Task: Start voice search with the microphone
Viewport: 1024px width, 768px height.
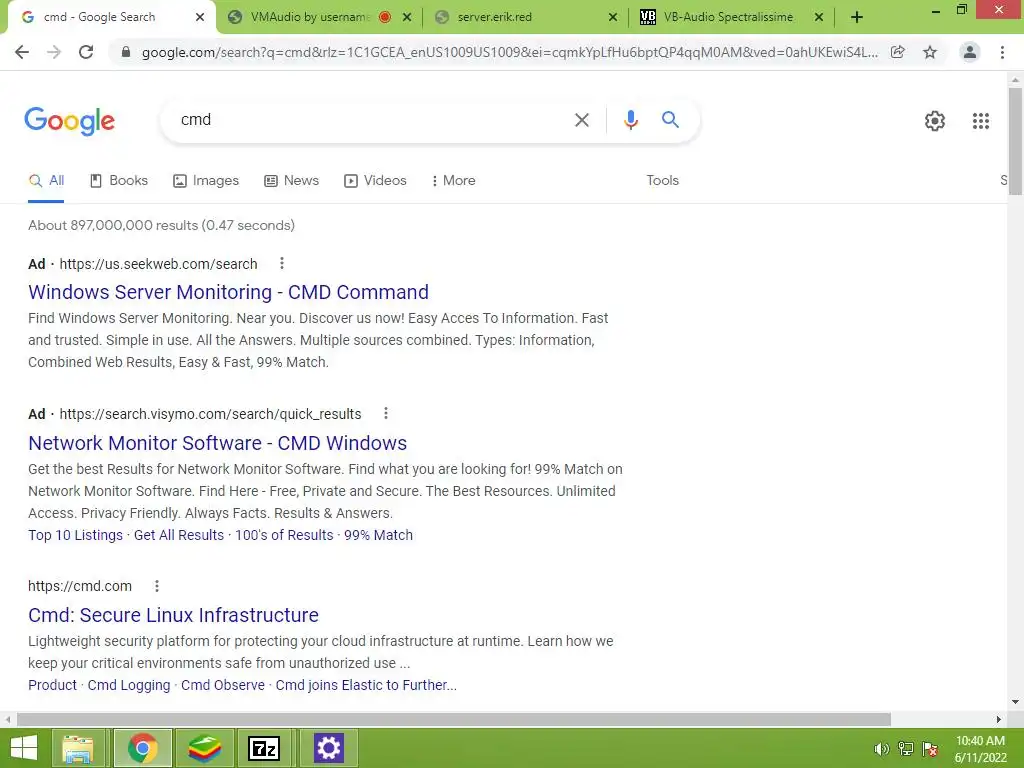Action: [x=630, y=120]
